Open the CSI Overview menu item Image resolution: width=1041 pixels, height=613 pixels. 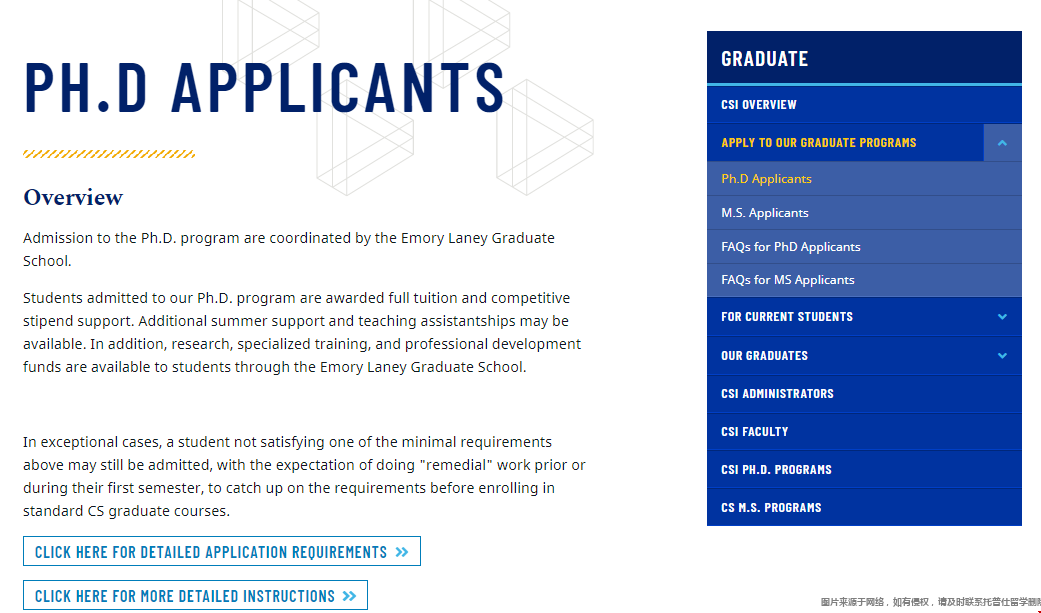pos(864,104)
